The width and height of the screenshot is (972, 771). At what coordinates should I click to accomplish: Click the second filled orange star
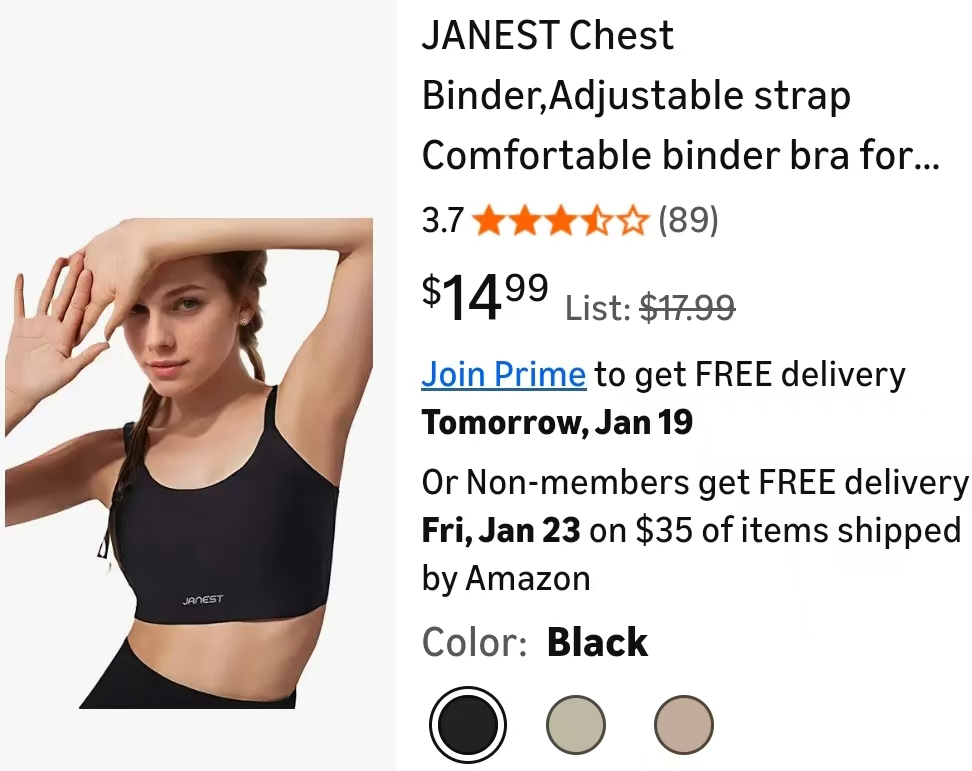pos(526,221)
